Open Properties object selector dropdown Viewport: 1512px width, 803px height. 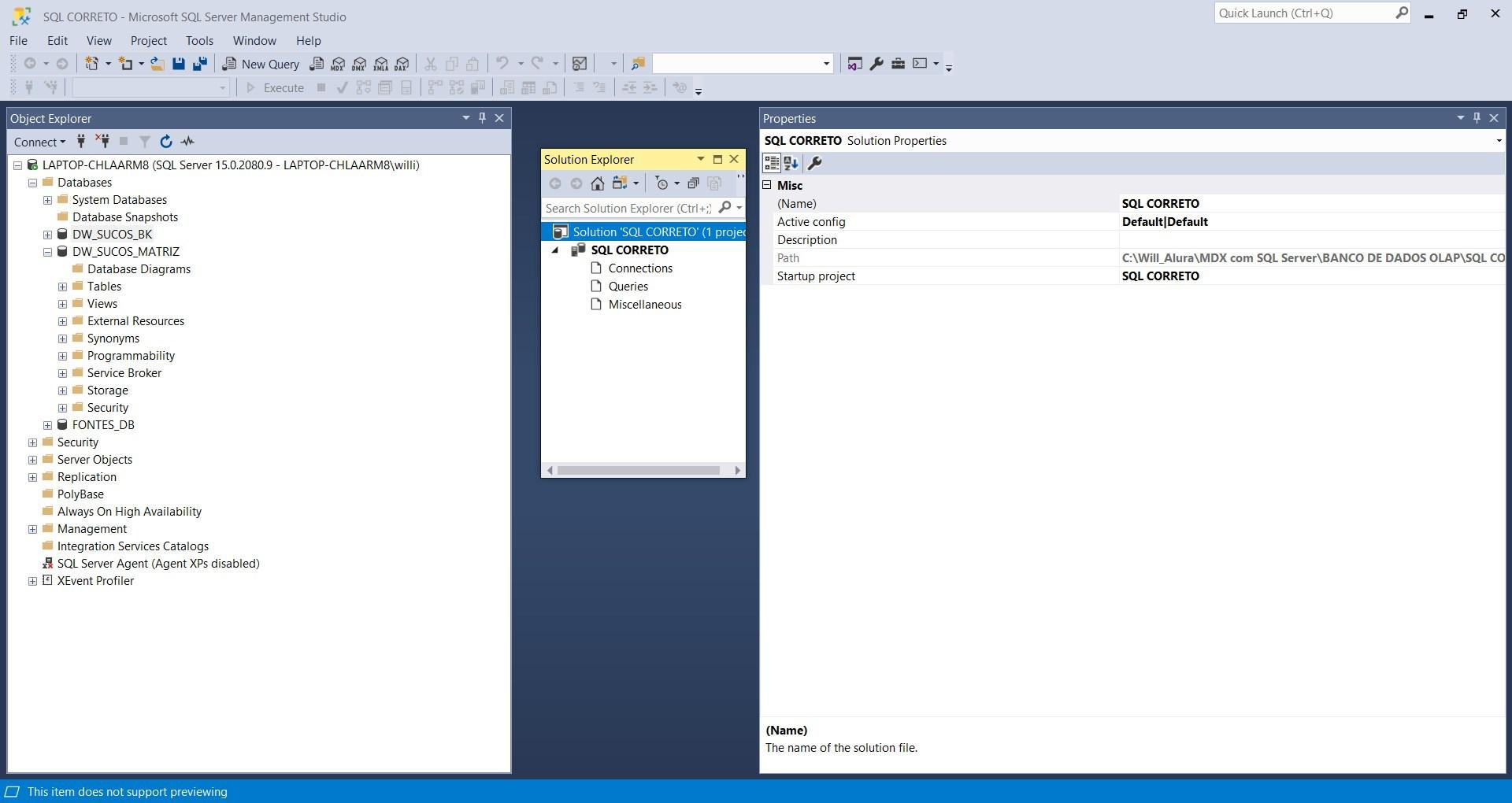point(1499,141)
